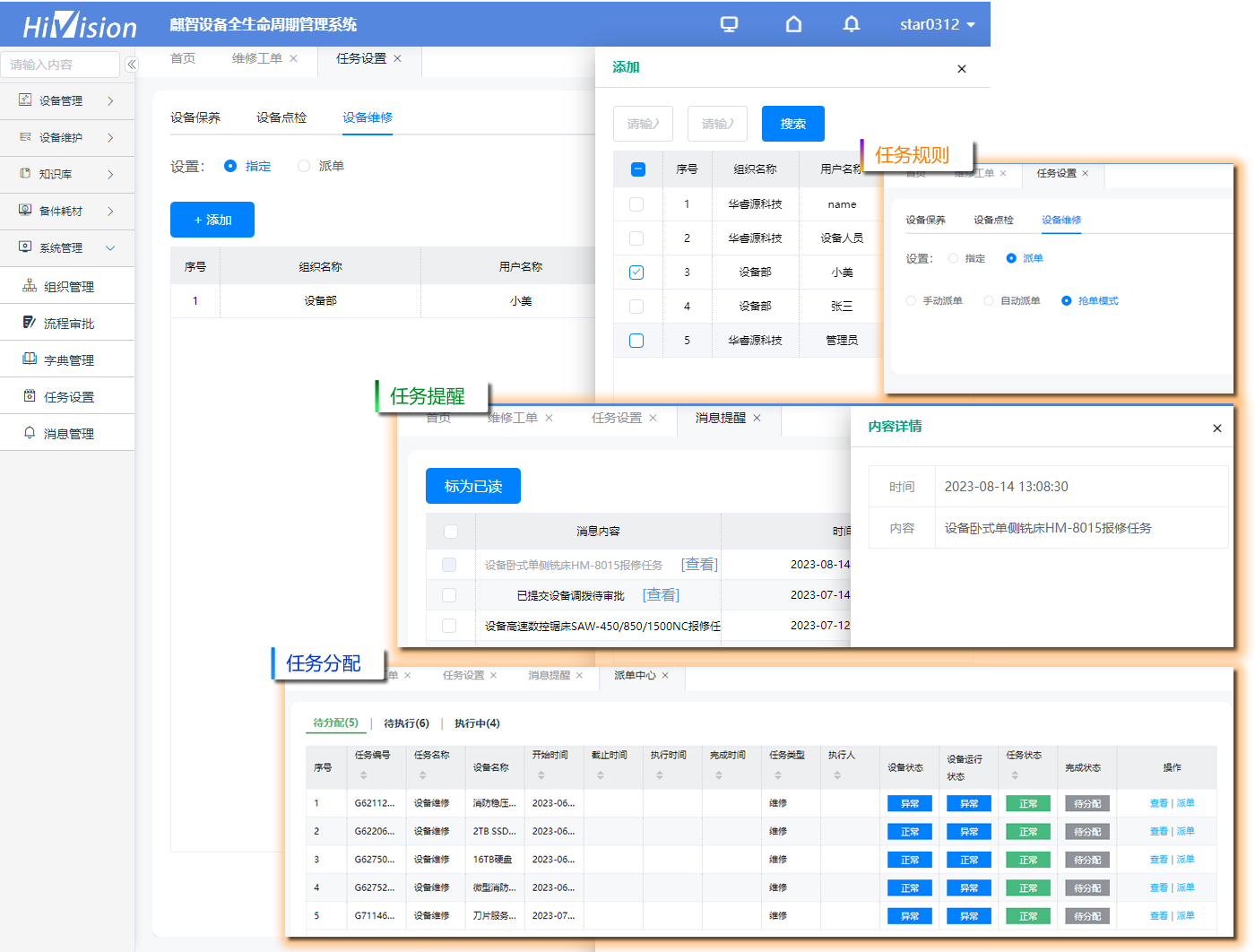This screenshot has height=952, width=1255.
Task: Sort by 任务编号 column arrows
Action: pos(363,775)
